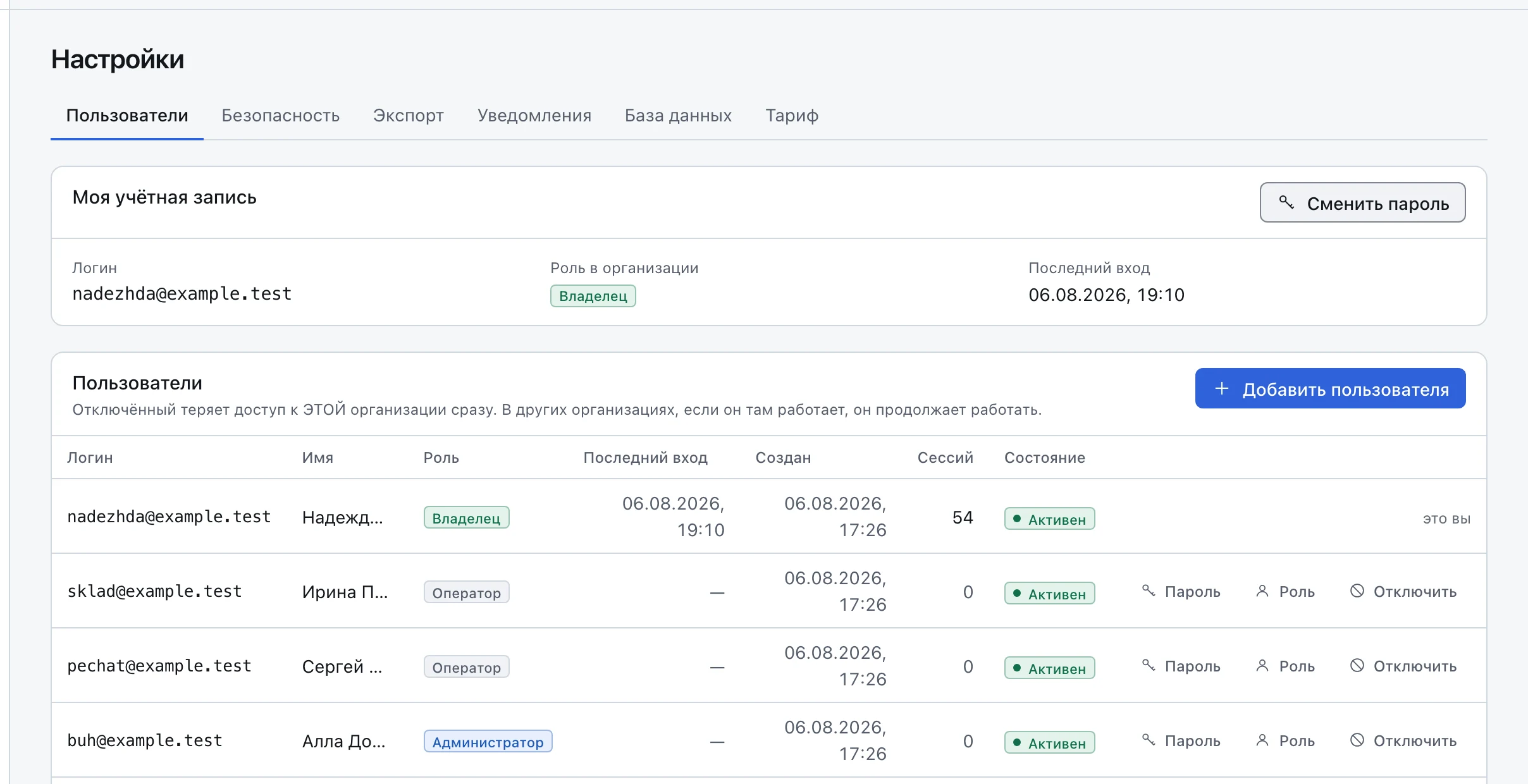1528x784 pixels.
Task: Go to the Уведомления tab
Action: [534, 116]
